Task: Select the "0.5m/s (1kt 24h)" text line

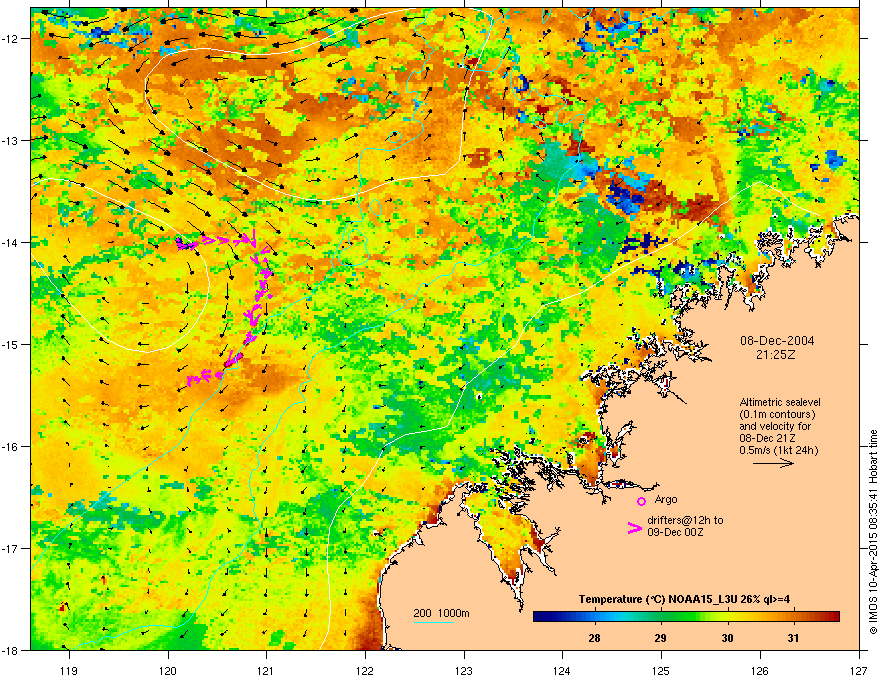Action: point(779,450)
